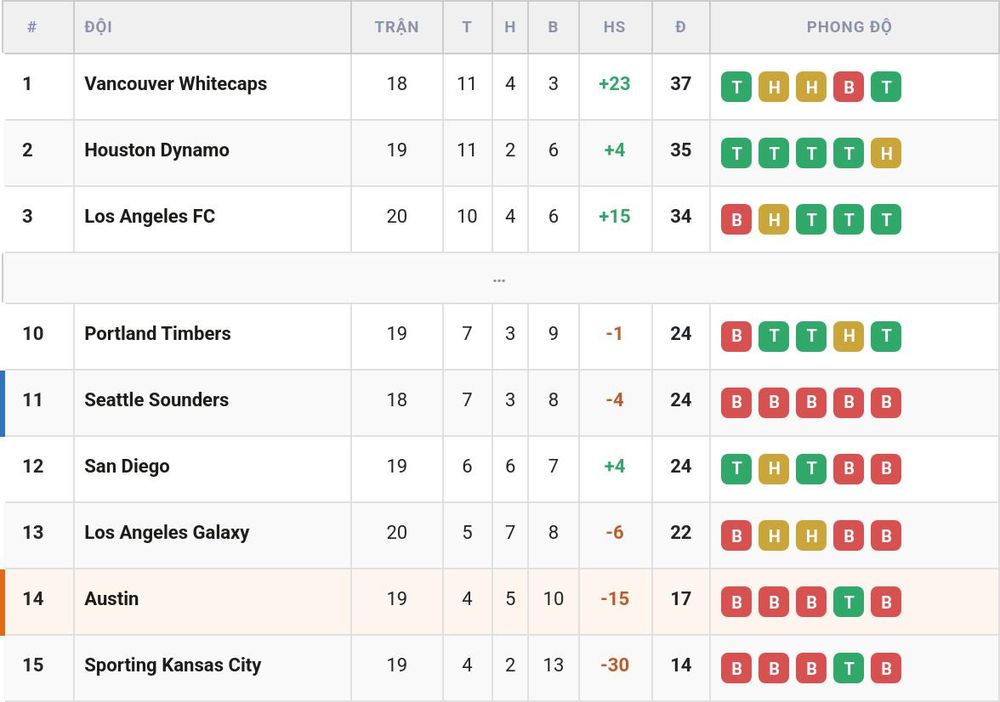The image size is (1000, 702).
Task: Click Vancouver Whitecaps' red B form badge
Action: (848, 87)
